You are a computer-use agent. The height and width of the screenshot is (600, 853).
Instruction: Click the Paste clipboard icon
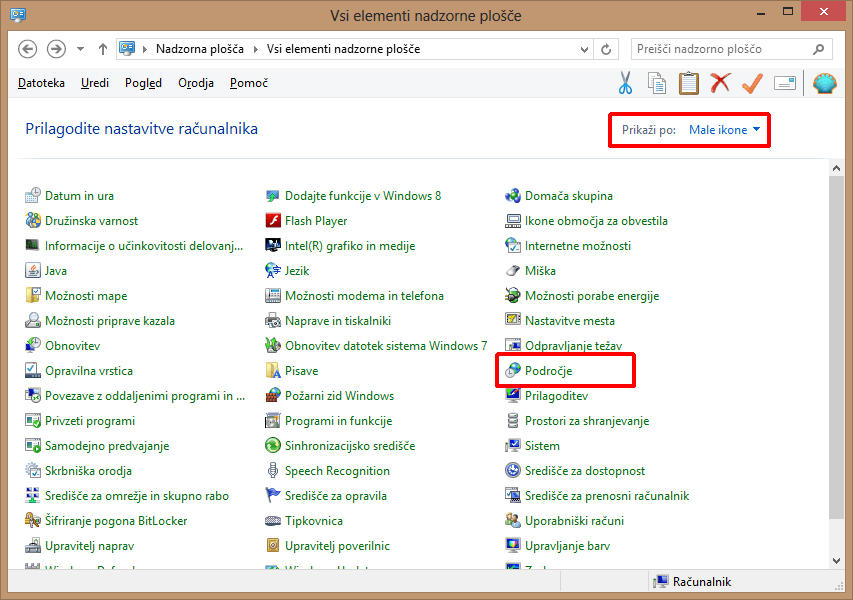(688, 83)
